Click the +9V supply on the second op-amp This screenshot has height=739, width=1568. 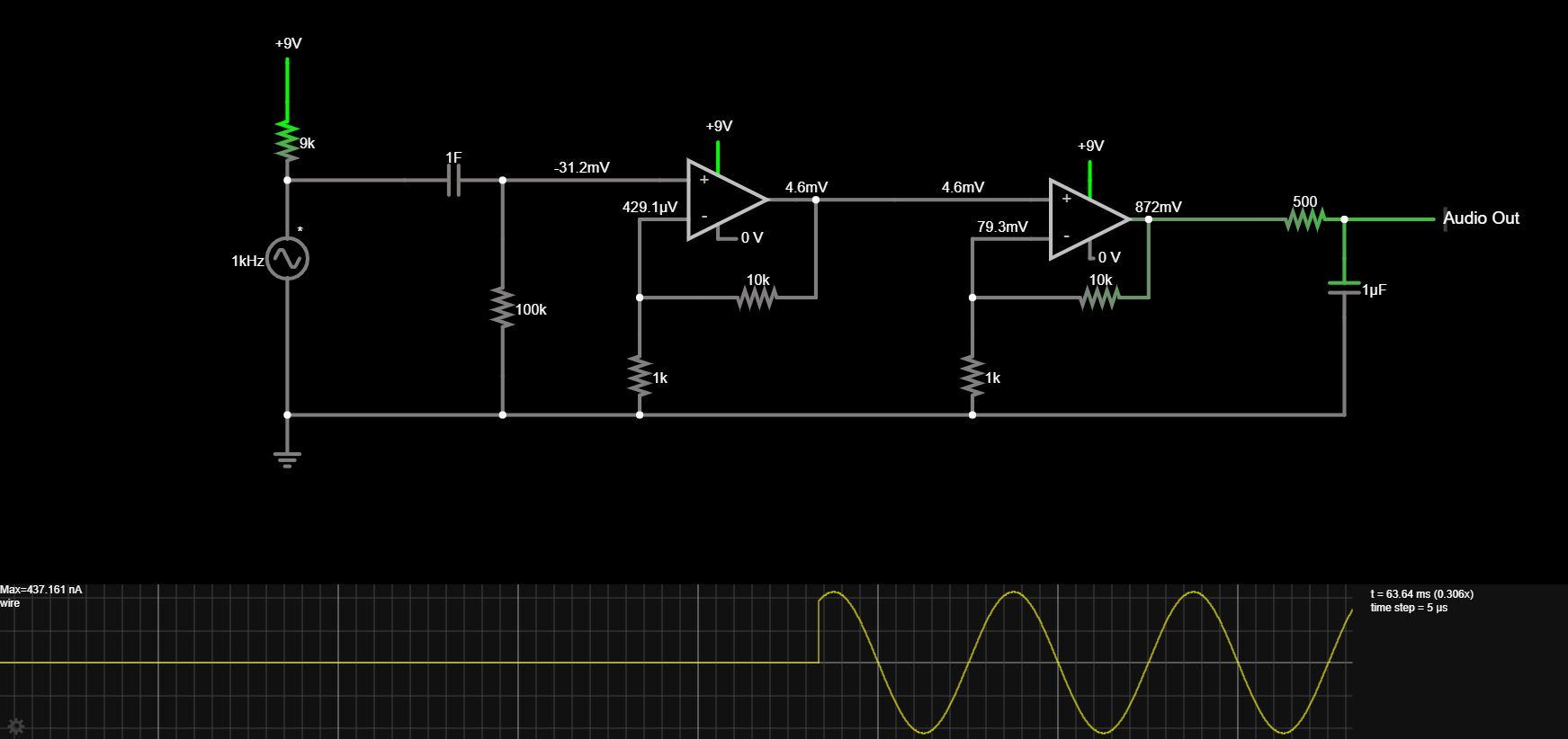tap(1090, 146)
